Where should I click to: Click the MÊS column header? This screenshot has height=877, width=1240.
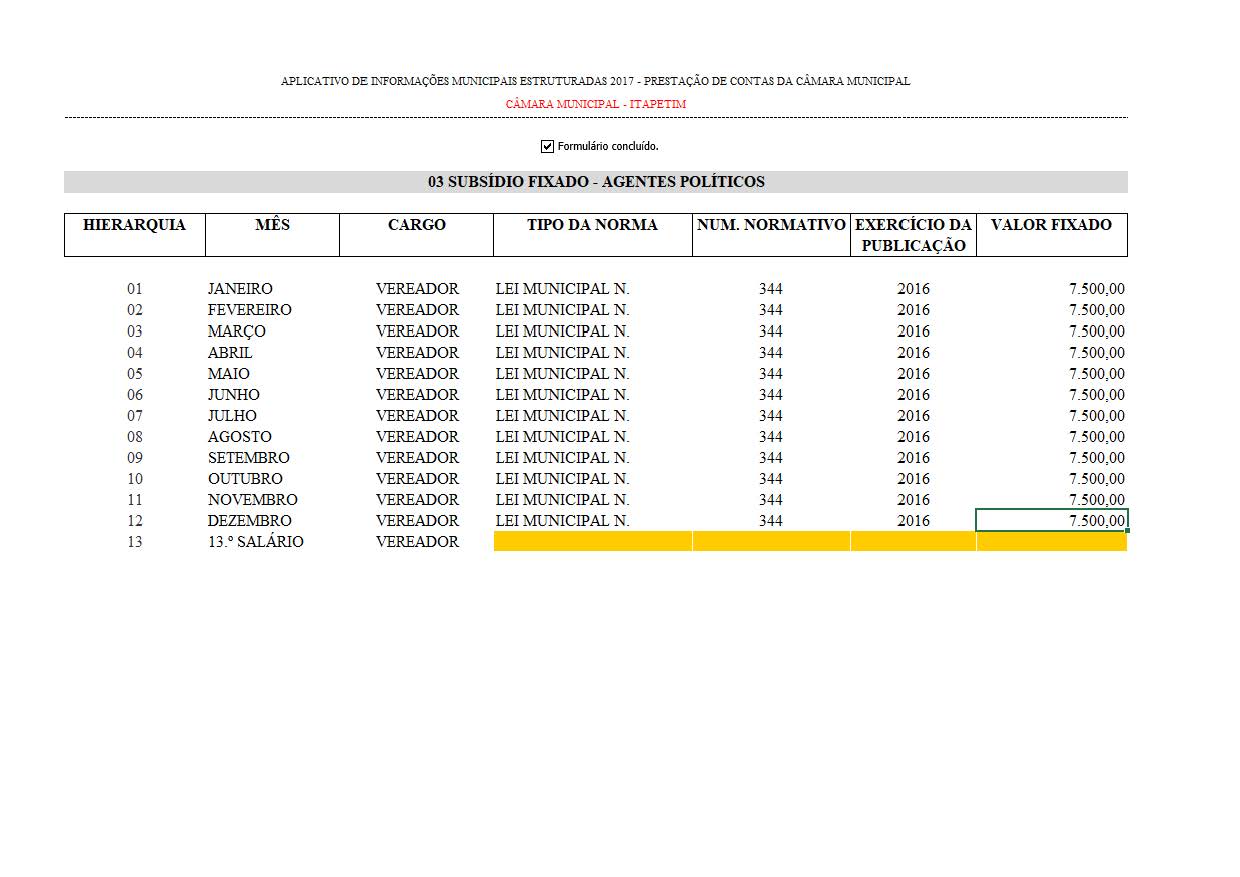pyautogui.click(x=272, y=225)
